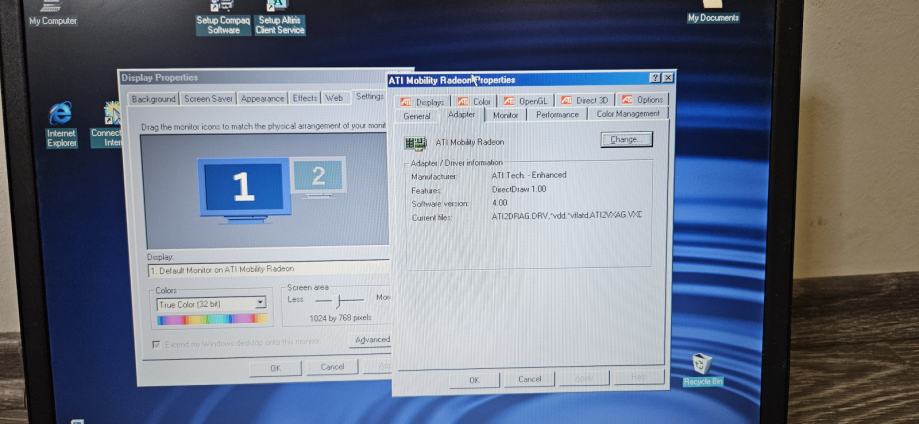Click the Advanced button in Display Properties
The image size is (919, 424).
[372, 340]
